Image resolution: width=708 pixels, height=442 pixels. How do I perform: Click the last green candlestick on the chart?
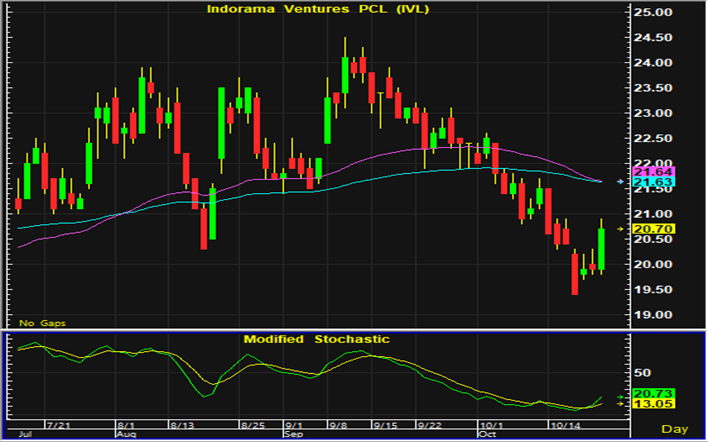[602, 250]
